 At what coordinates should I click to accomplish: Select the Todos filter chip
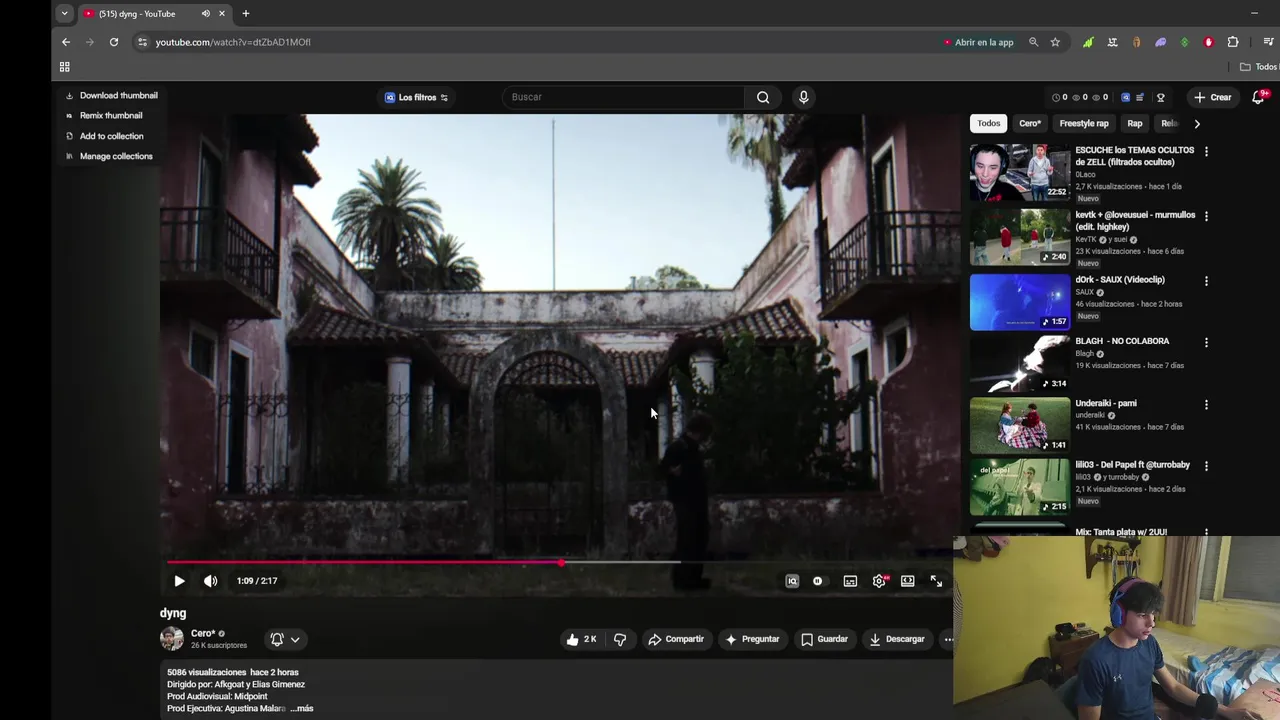coord(988,123)
